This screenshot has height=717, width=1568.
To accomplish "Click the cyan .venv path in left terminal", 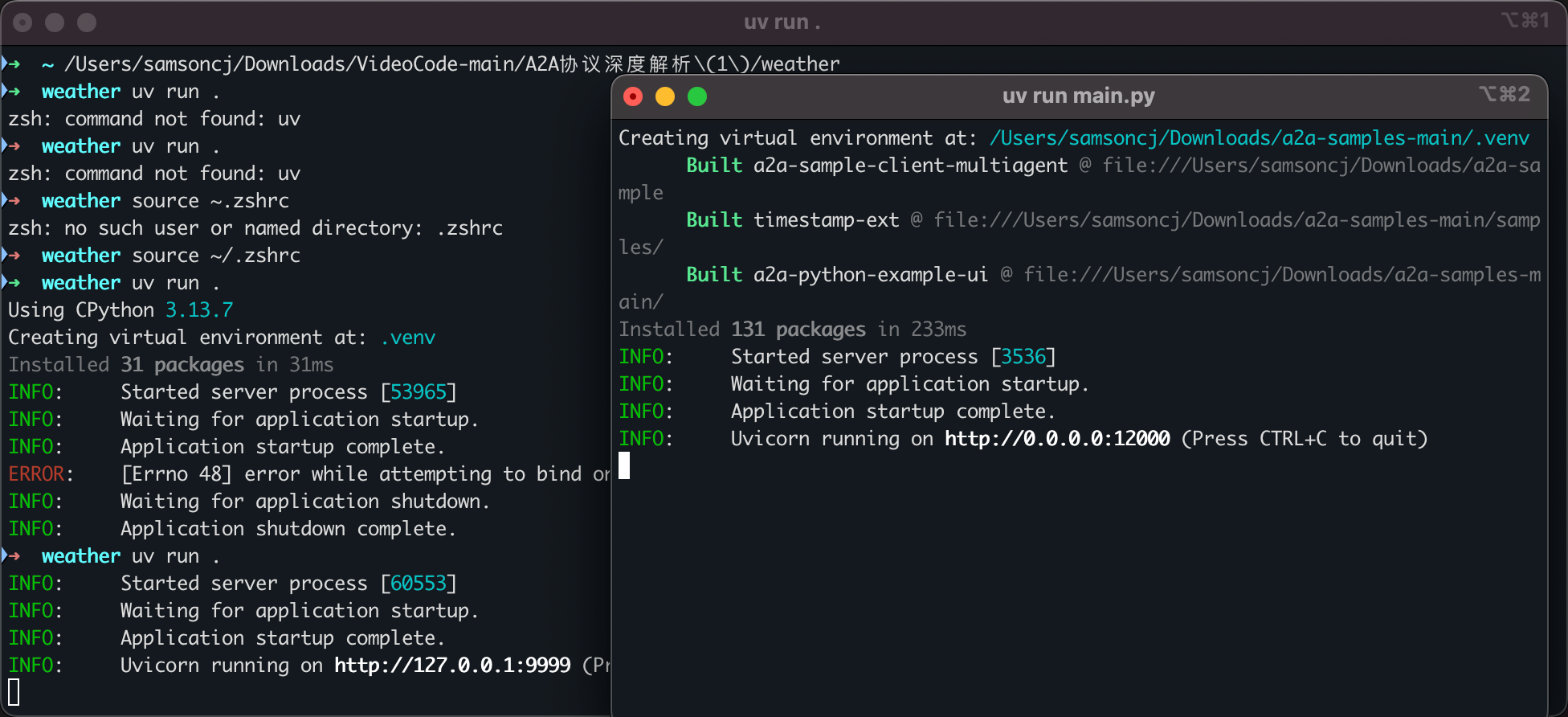I will 408,338.
